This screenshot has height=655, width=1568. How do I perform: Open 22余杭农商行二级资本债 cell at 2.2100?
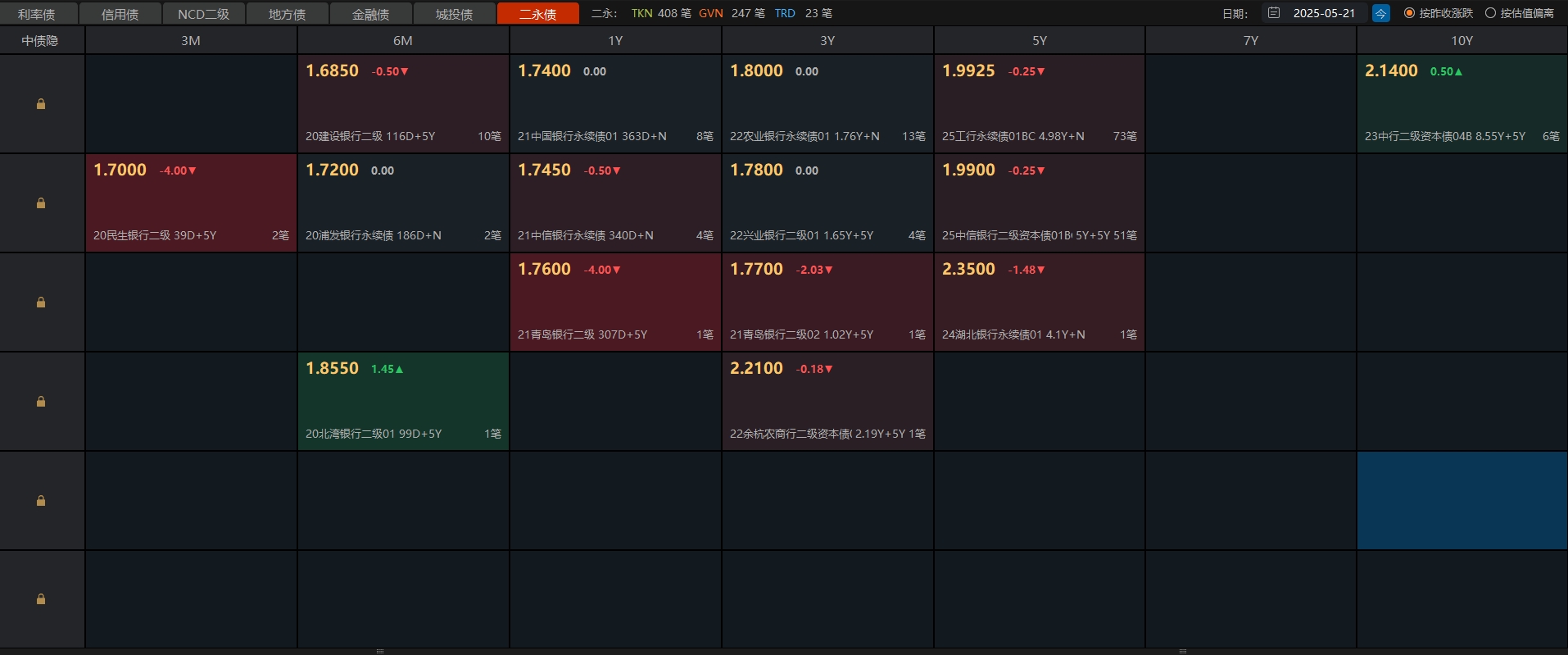coord(827,402)
